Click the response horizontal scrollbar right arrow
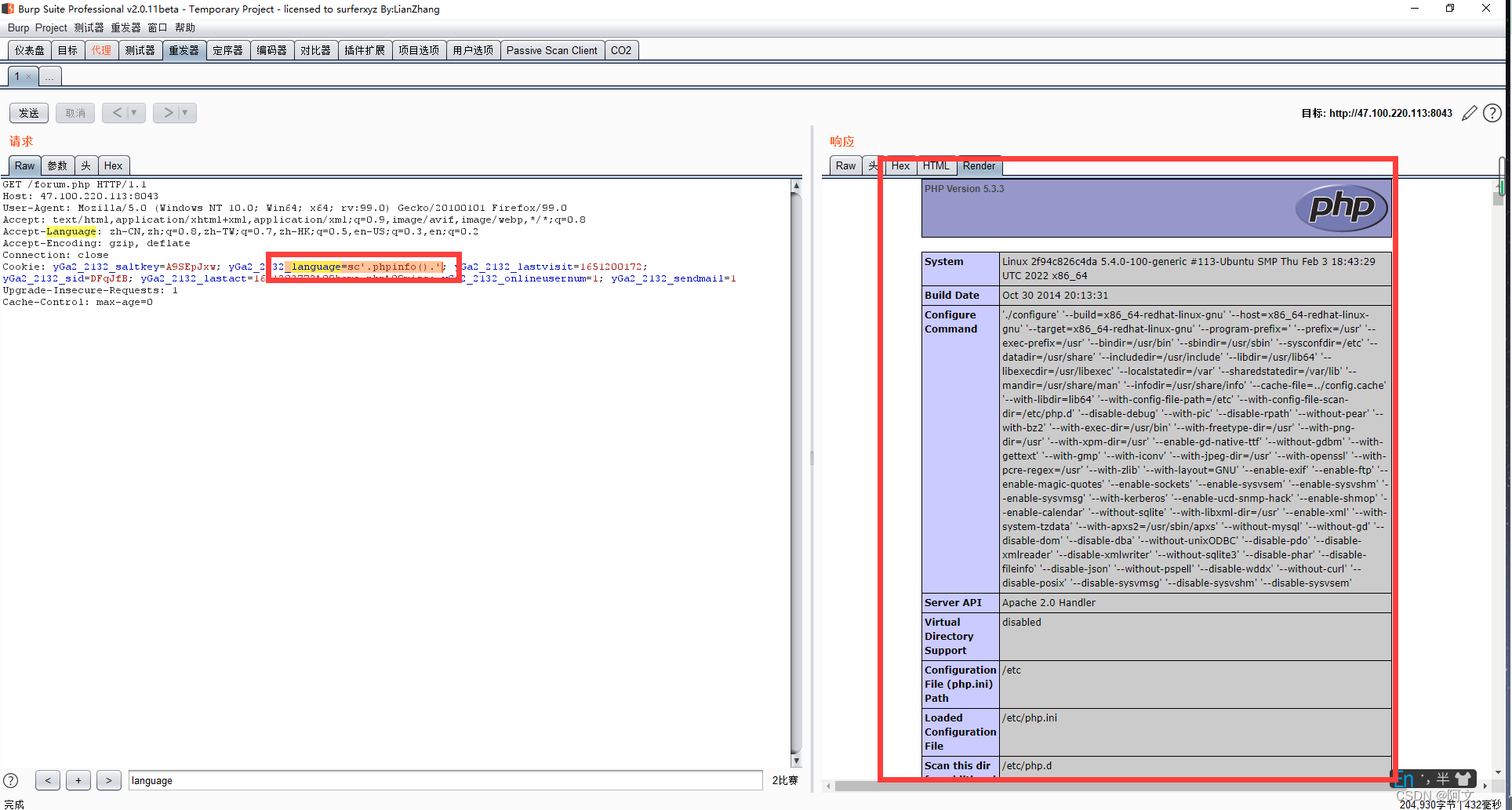Screen dimensions: 1512x810 [x=1485, y=786]
